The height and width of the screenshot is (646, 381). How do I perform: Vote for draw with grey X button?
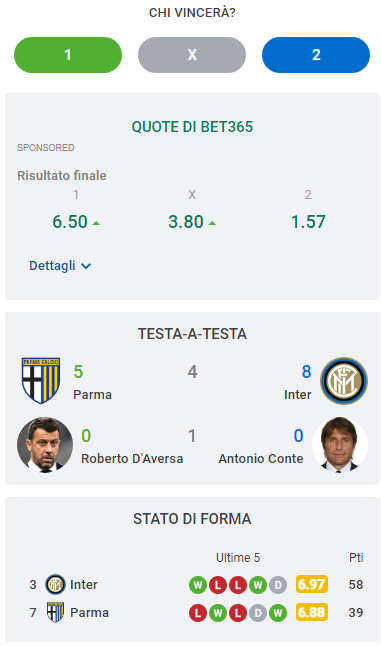192,55
